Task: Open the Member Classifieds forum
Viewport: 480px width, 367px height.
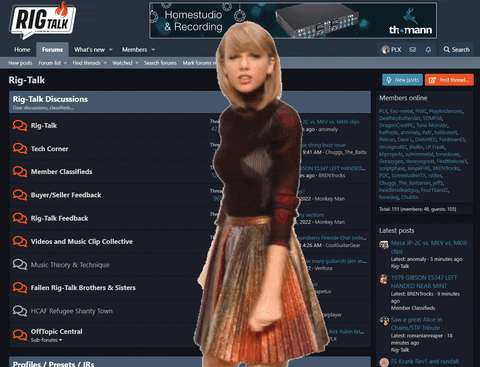Action: [x=61, y=172]
